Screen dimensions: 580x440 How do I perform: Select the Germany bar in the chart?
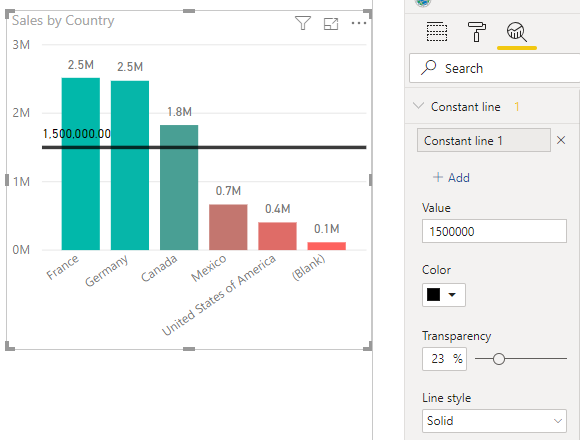[x=130, y=165]
